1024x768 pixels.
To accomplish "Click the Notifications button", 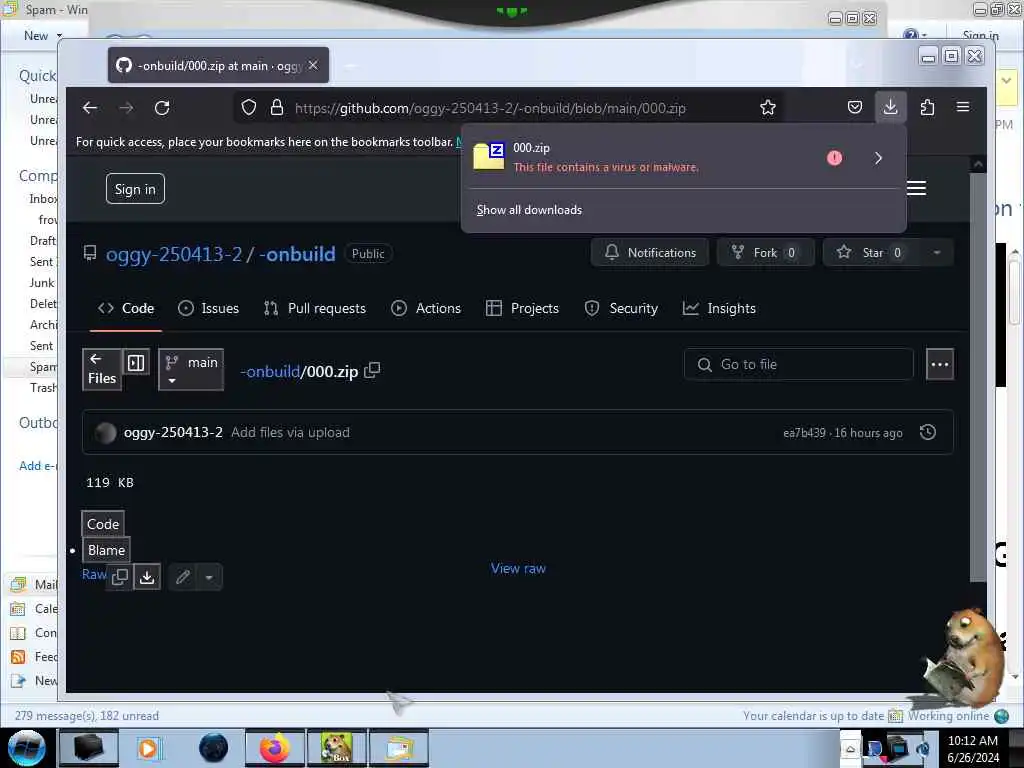I will [x=650, y=253].
